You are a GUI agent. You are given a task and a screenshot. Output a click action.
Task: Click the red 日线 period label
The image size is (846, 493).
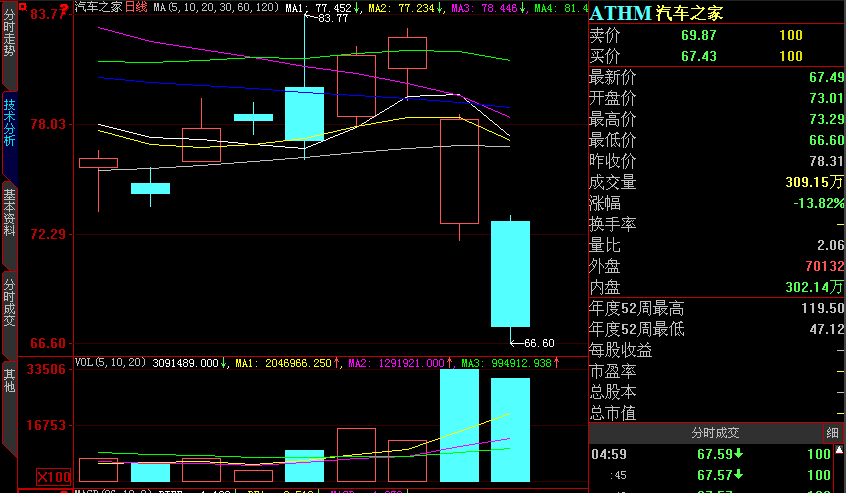pos(136,7)
